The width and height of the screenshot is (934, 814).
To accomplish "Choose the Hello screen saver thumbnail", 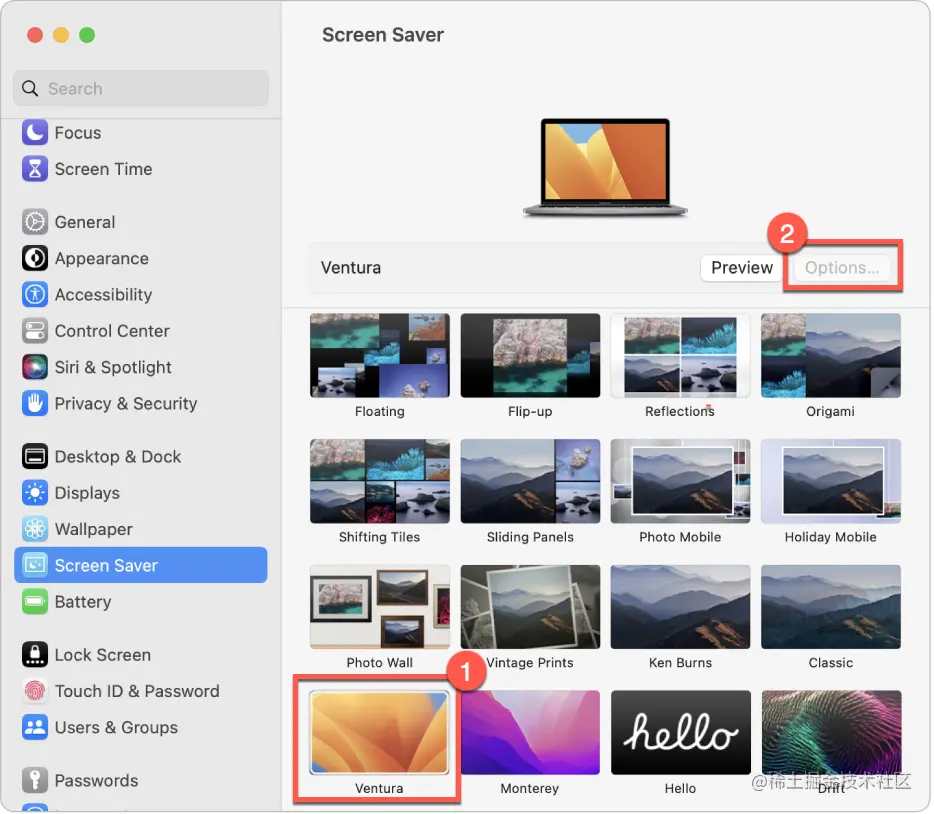I will tap(680, 732).
